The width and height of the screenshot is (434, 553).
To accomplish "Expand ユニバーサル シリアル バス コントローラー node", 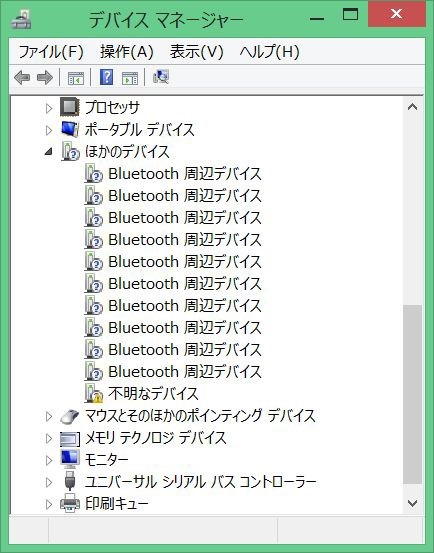I will tap(49, 482).
